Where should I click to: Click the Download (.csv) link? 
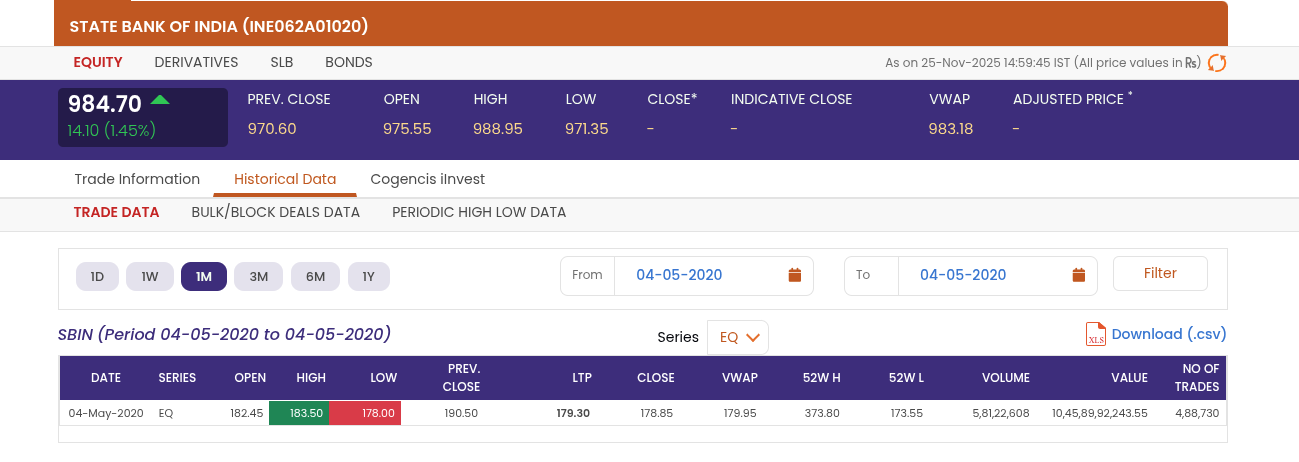click(x=1168, y=334)
